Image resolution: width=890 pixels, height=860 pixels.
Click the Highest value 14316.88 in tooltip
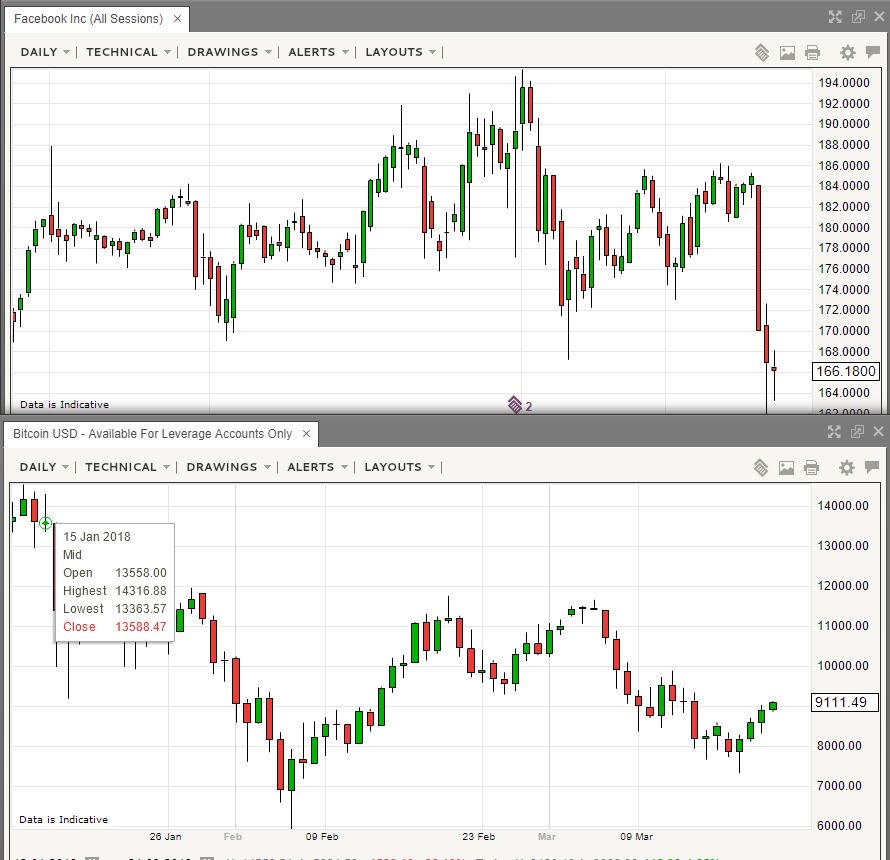[x=141, y=591]
